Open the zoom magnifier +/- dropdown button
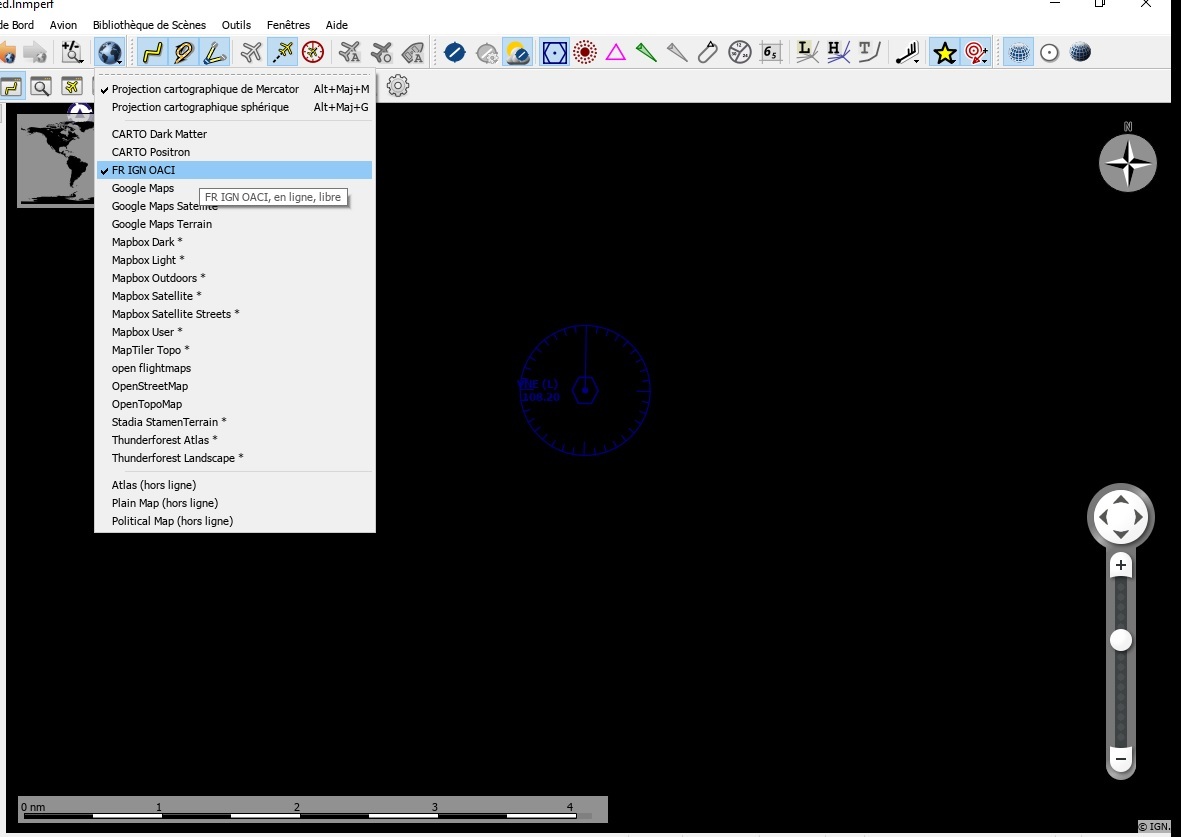This screenshot has width=1181, height=837. click(72, 52)
